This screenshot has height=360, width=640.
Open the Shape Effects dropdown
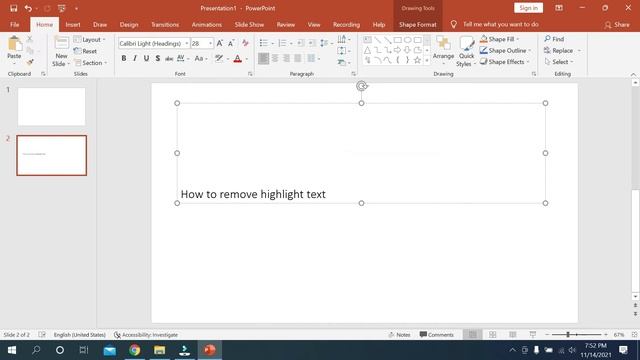point(505,62)
